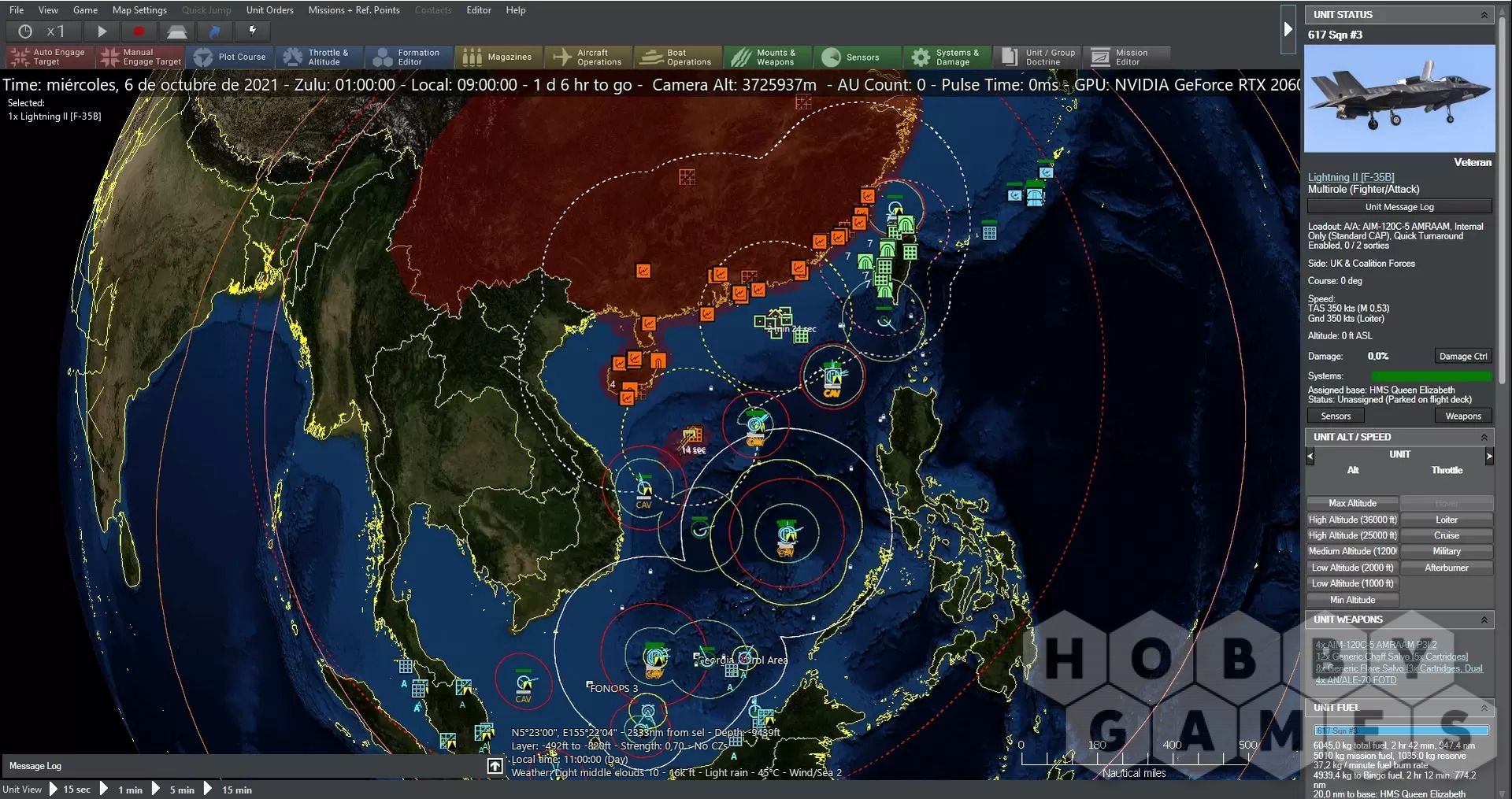Open Missions + Ref. Points menu

point(354,10)
